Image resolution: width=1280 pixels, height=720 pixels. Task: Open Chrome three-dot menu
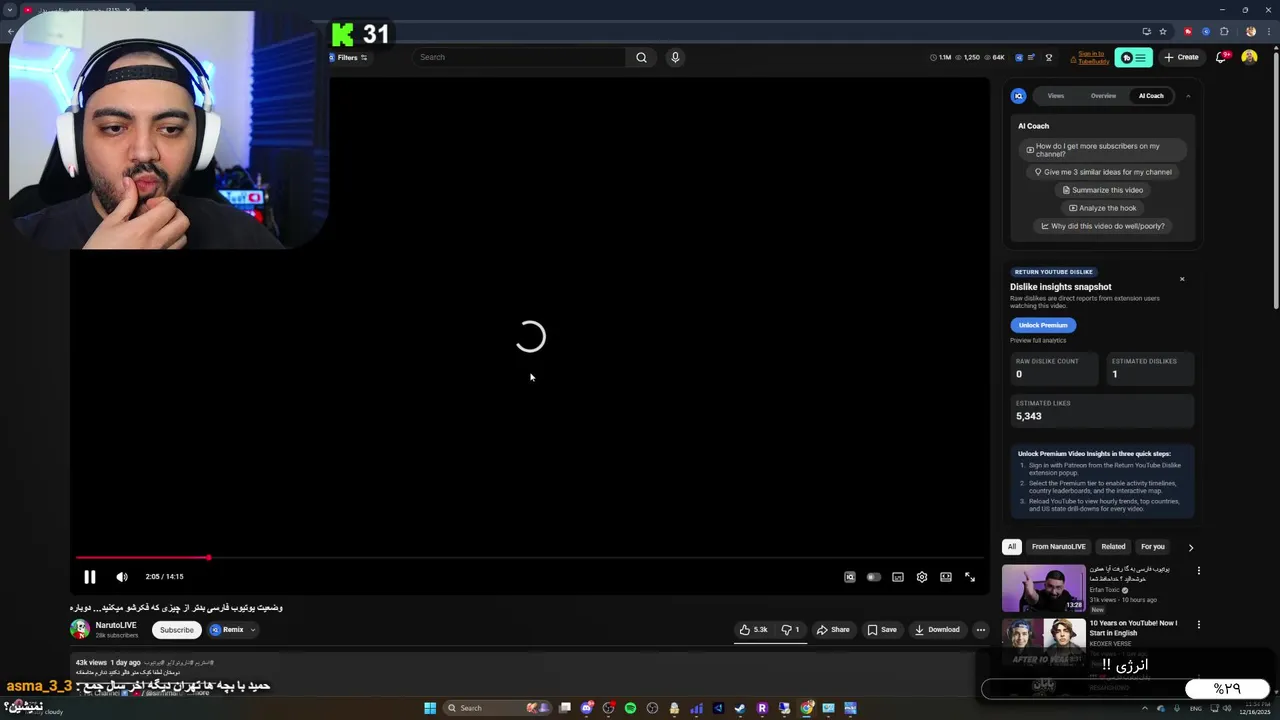point(1268,31)
